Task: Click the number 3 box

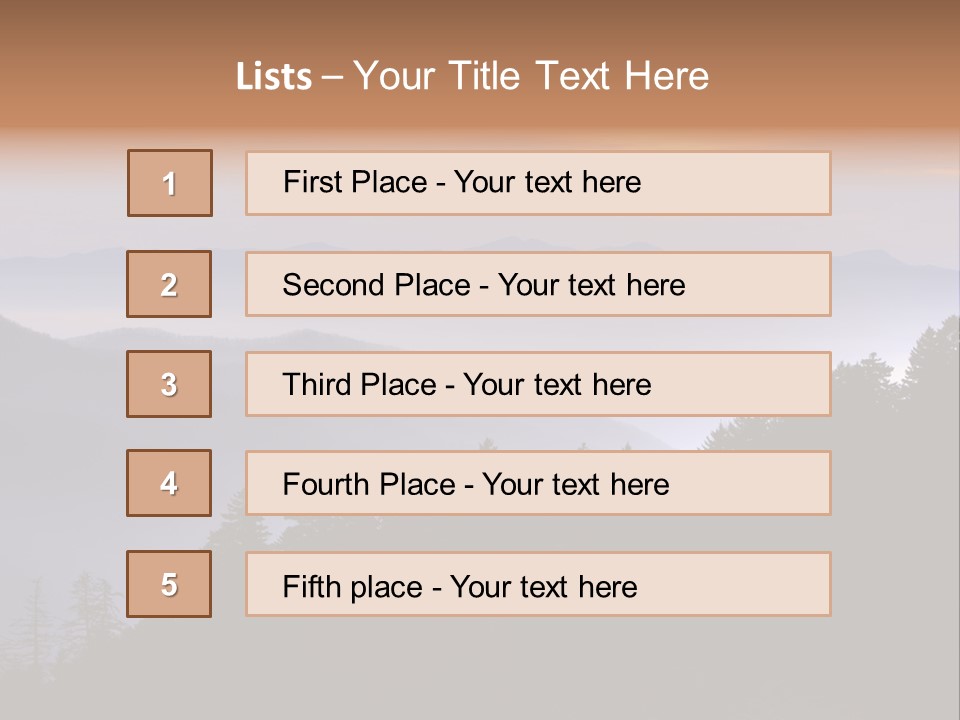Action: tap(169, 384)
